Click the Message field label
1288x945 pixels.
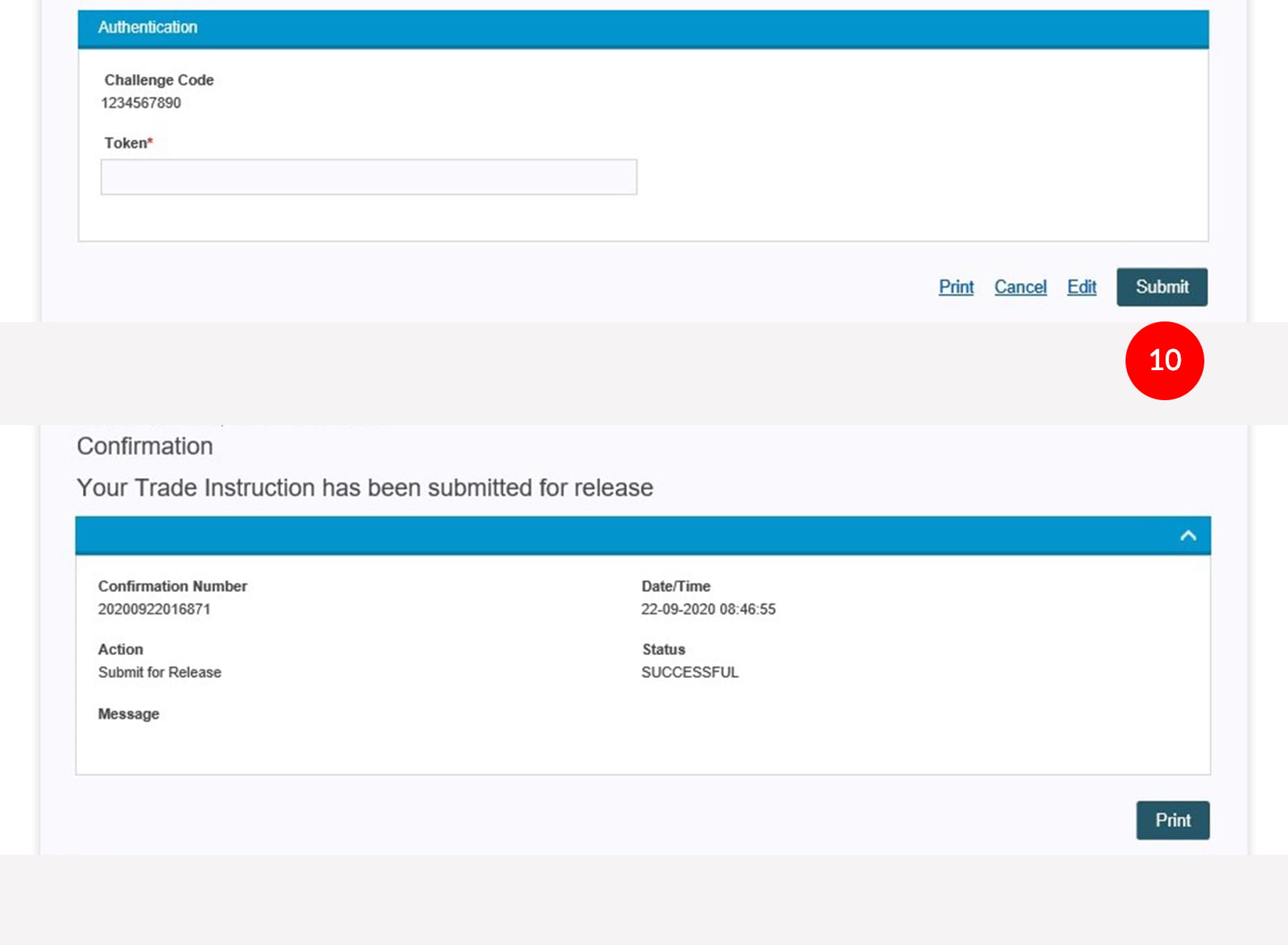pyautogui.click(x=129, y=714)
